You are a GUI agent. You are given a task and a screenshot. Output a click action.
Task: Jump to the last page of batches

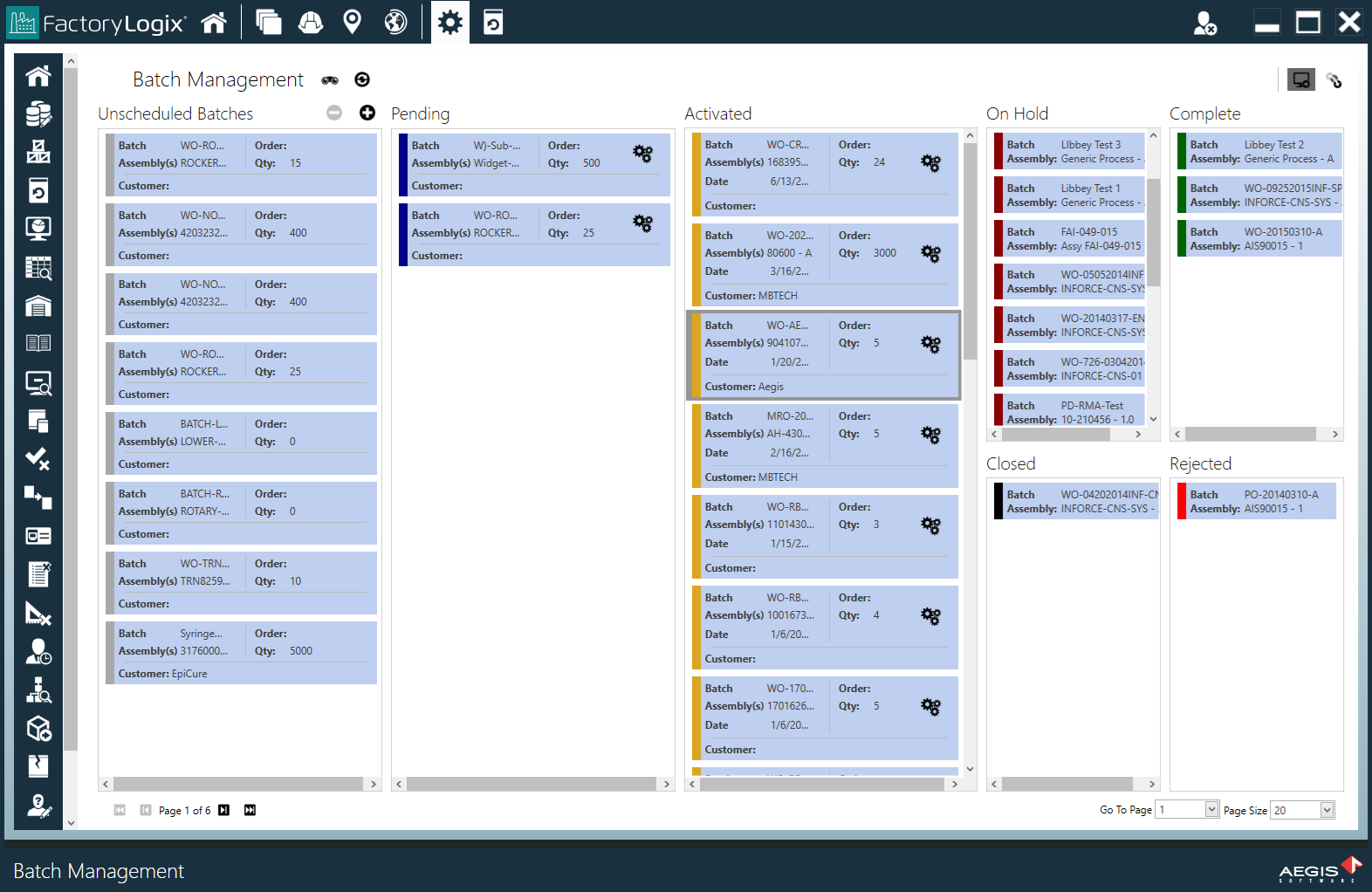250,810
